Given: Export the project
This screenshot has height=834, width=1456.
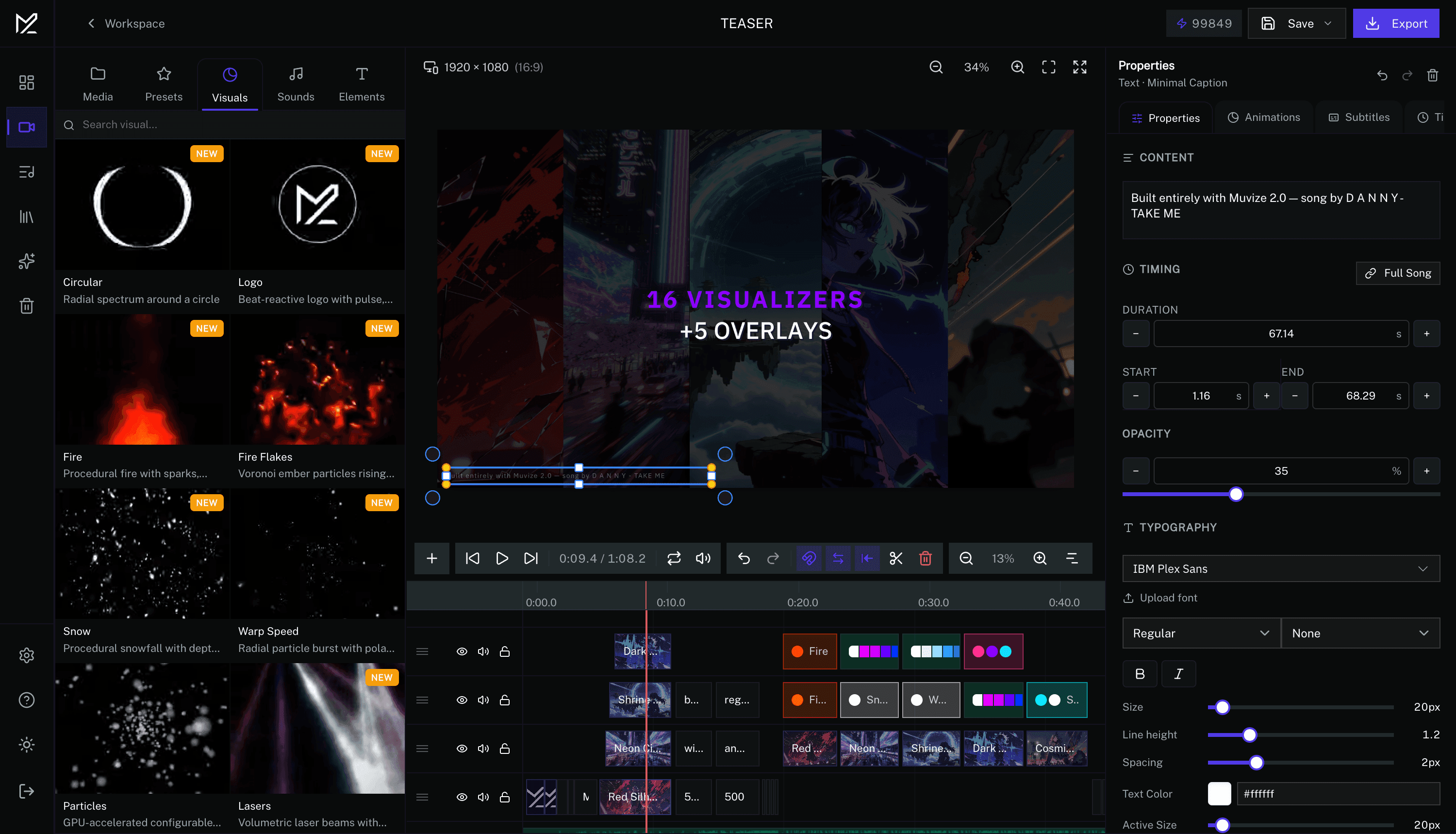Looking at the screenshot, I should click(1396, 23).
